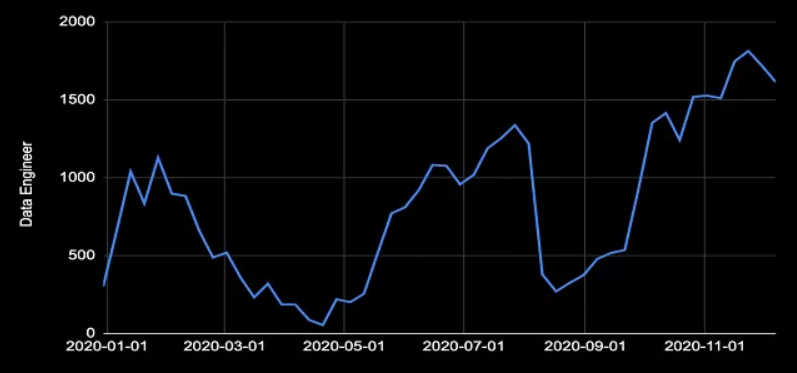Click the line peak near late July
The image size is (797, 373).
click(x=515, y=125)
